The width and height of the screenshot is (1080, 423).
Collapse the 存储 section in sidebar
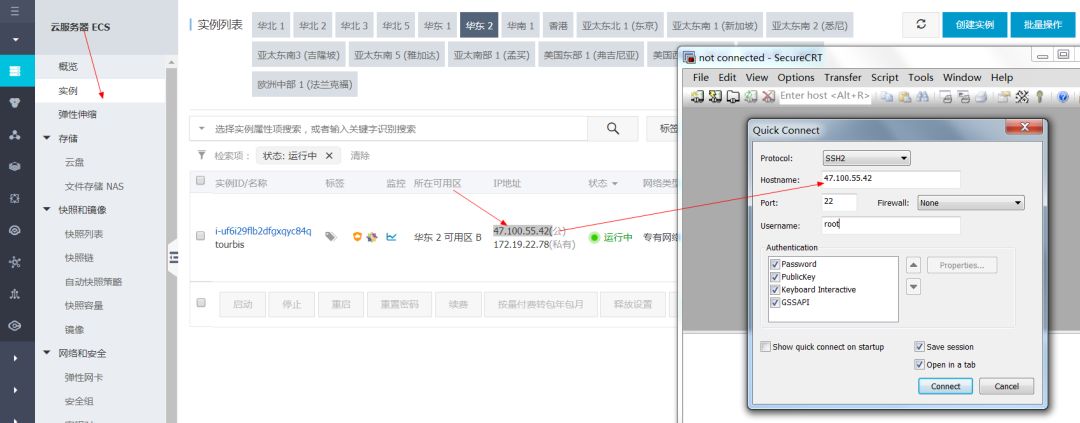47,138
